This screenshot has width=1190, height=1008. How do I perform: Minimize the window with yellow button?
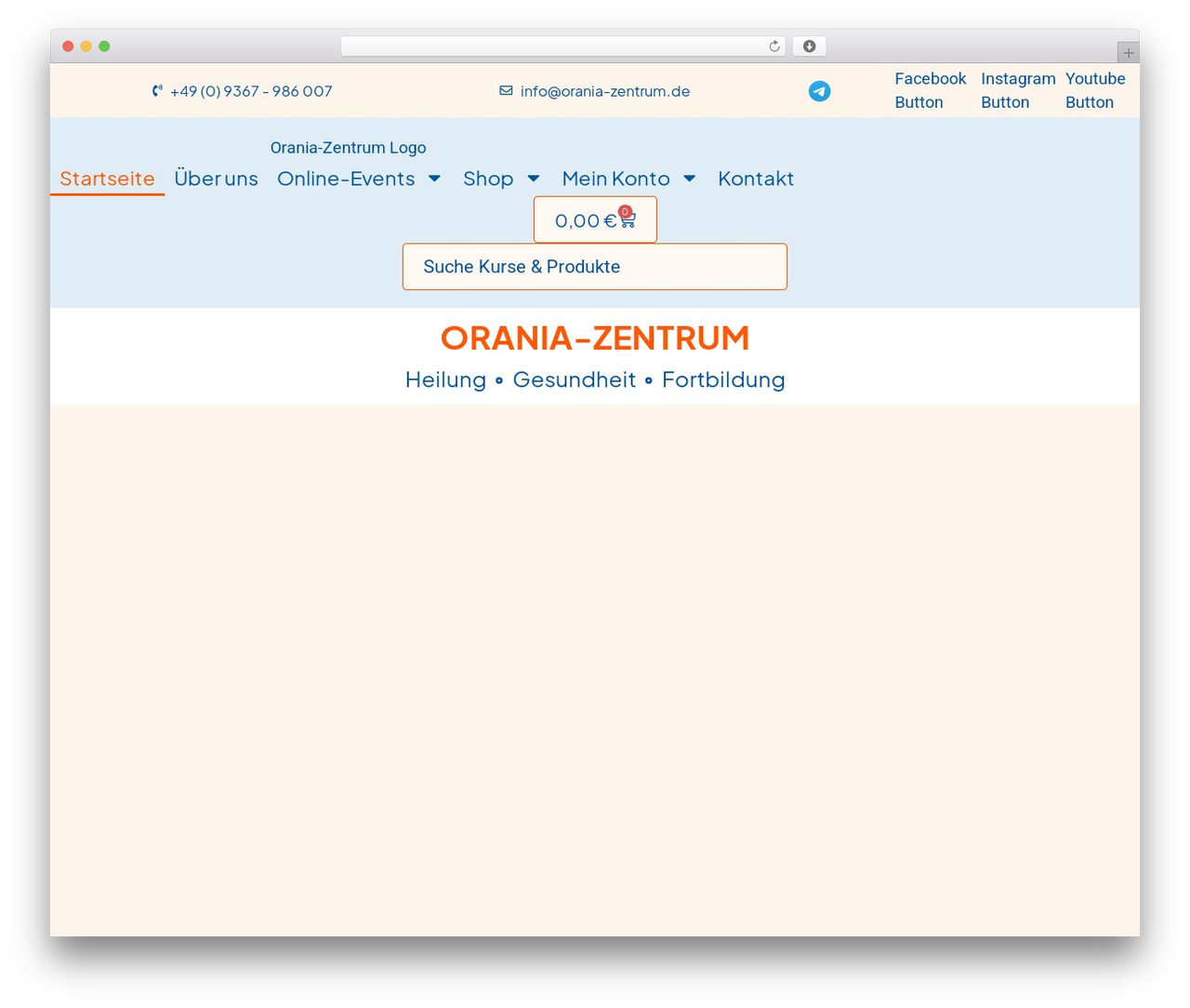[x=86, y=46]
